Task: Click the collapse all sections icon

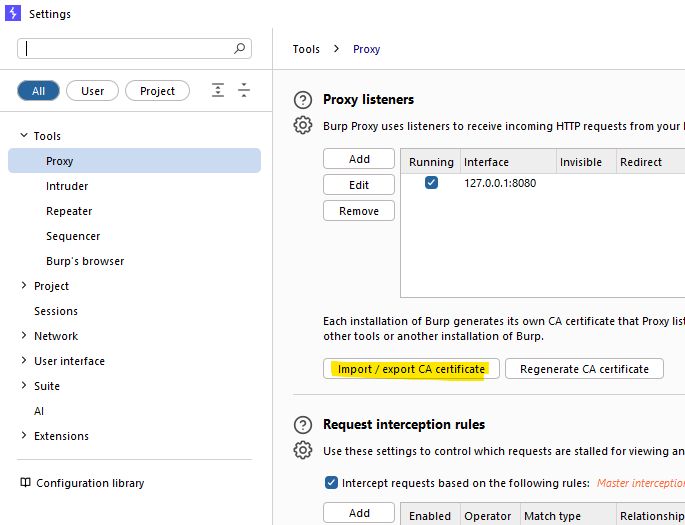Action: click(x=244, y=90)
